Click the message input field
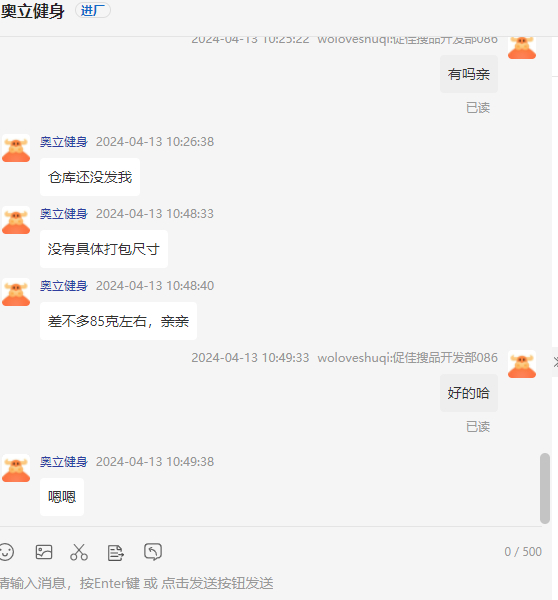Image resolution: width=558 pixels, height=600 pixels. (268, 583)
